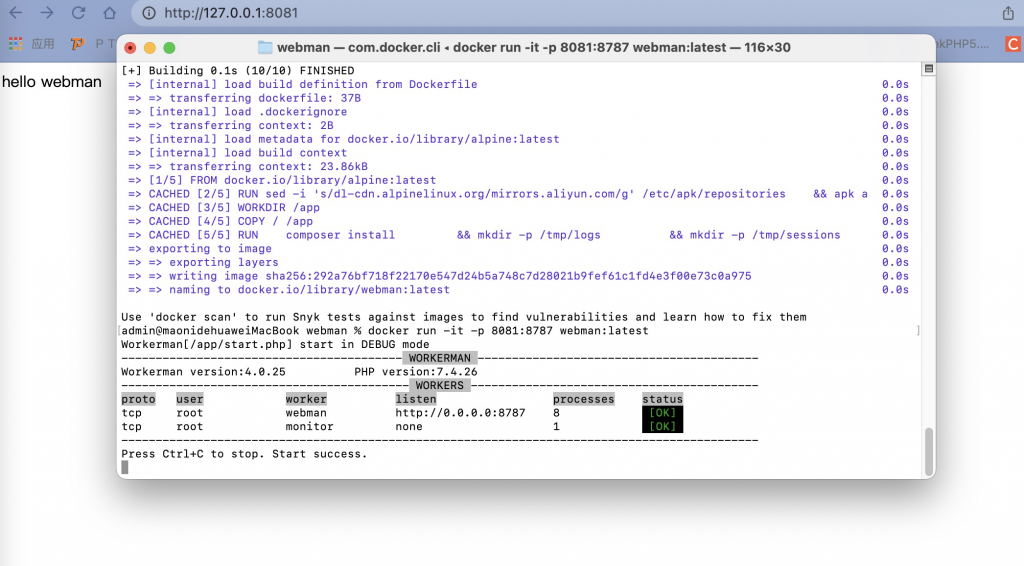Minimize the webman terminal window
Viewport: 1024px width, 566px height.
(150, 48)
